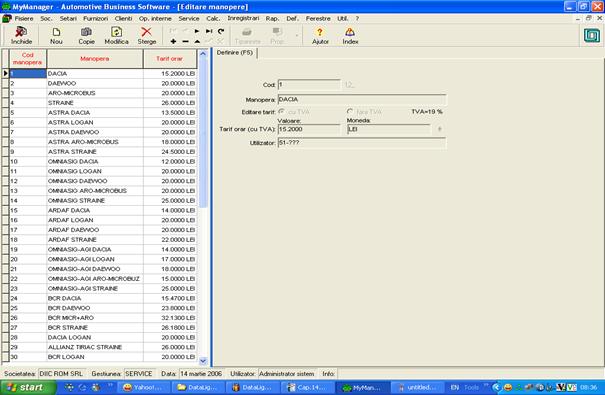
Task: Select the fara TVA radio option
Action: [350, 111]
